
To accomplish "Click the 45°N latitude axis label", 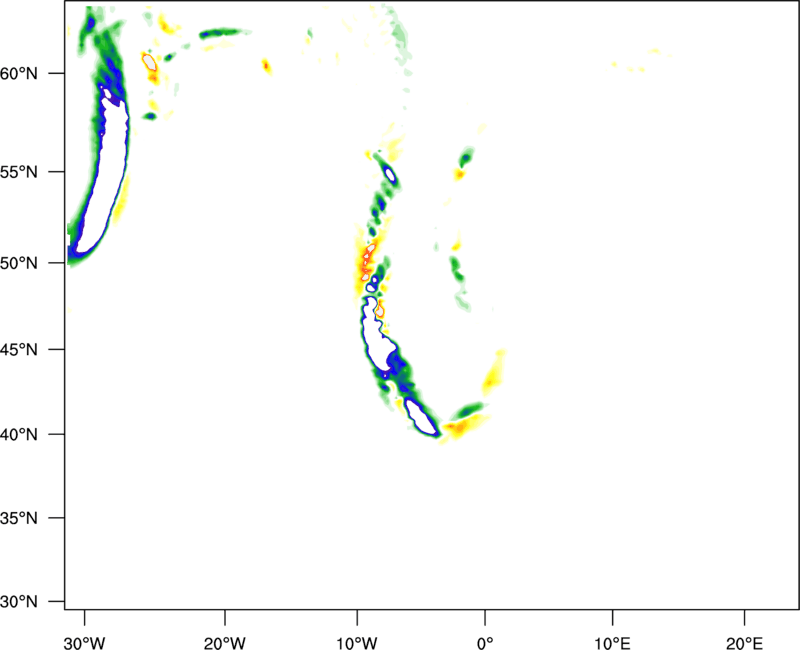I will coord(19,350).
